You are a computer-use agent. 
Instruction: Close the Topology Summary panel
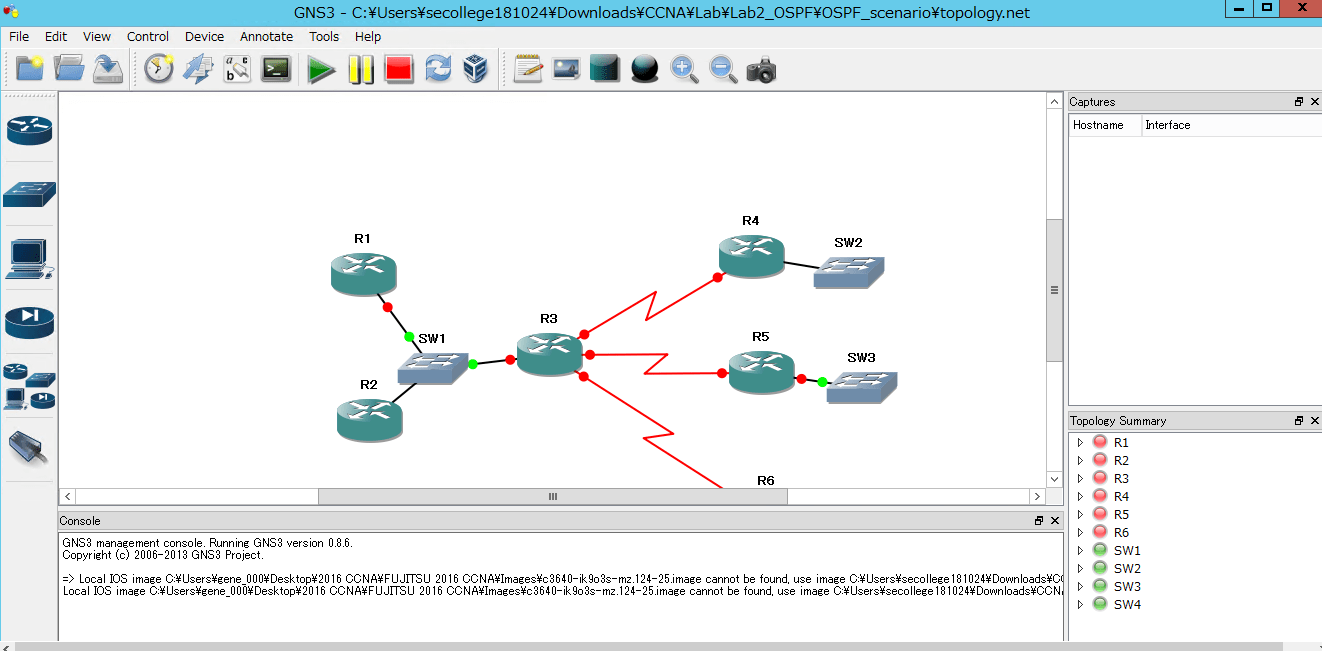1314,421
